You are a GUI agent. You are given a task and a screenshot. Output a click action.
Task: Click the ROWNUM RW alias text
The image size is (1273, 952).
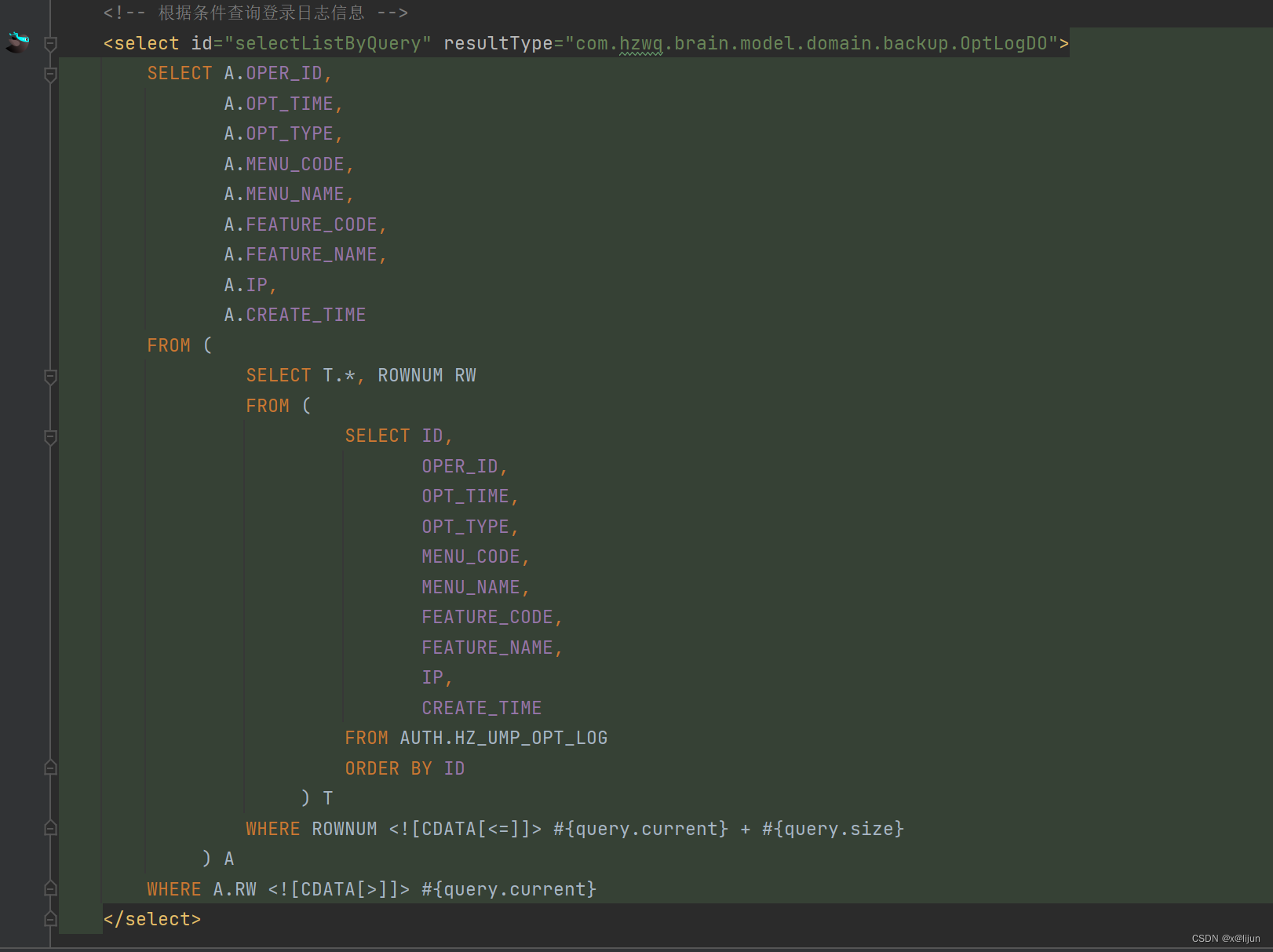pos(427,375)
